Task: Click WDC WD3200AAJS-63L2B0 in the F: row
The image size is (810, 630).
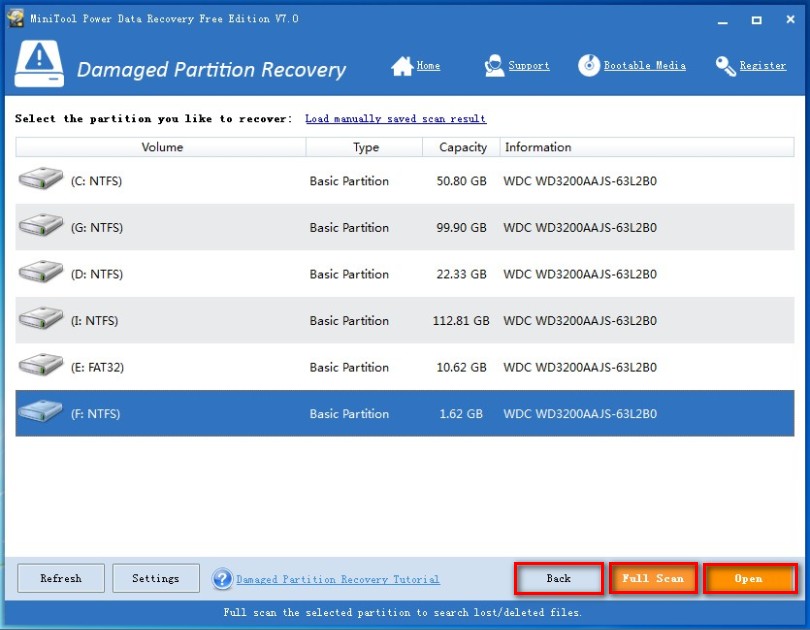Action: click(x=580, y=414)
